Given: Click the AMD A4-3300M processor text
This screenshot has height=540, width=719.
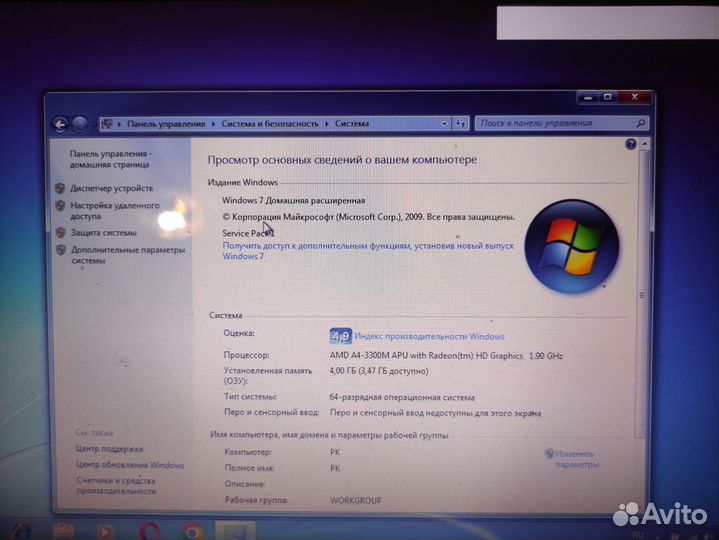Looking at the screenshot, I should click(446, 355).
